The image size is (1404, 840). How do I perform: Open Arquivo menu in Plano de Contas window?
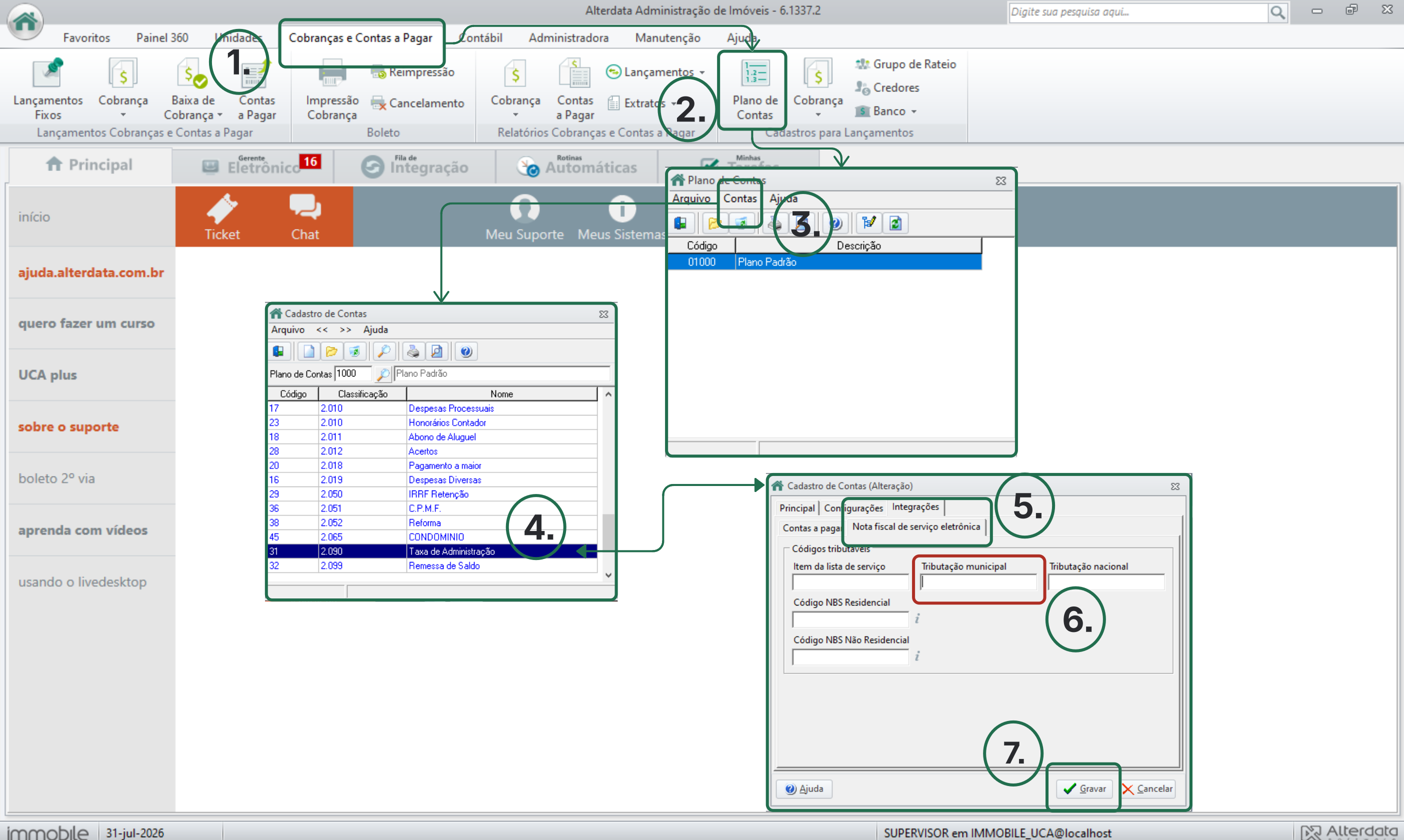coord(691,198)
